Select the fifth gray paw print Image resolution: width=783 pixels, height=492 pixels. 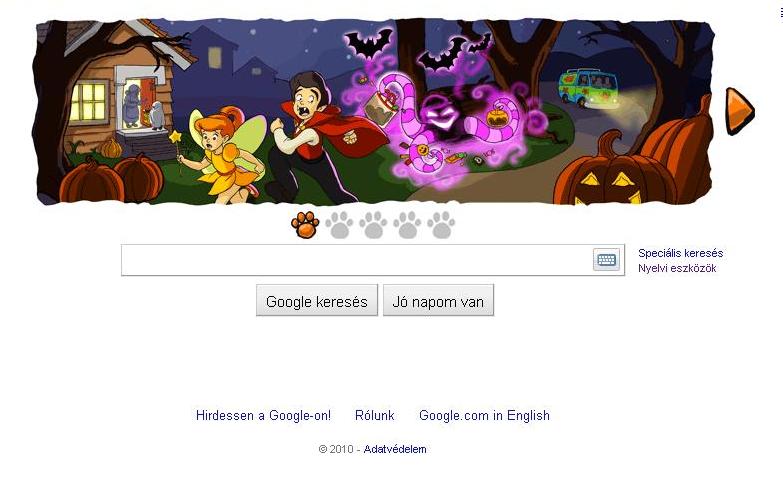pyautogui.click(x=441, y=225)
